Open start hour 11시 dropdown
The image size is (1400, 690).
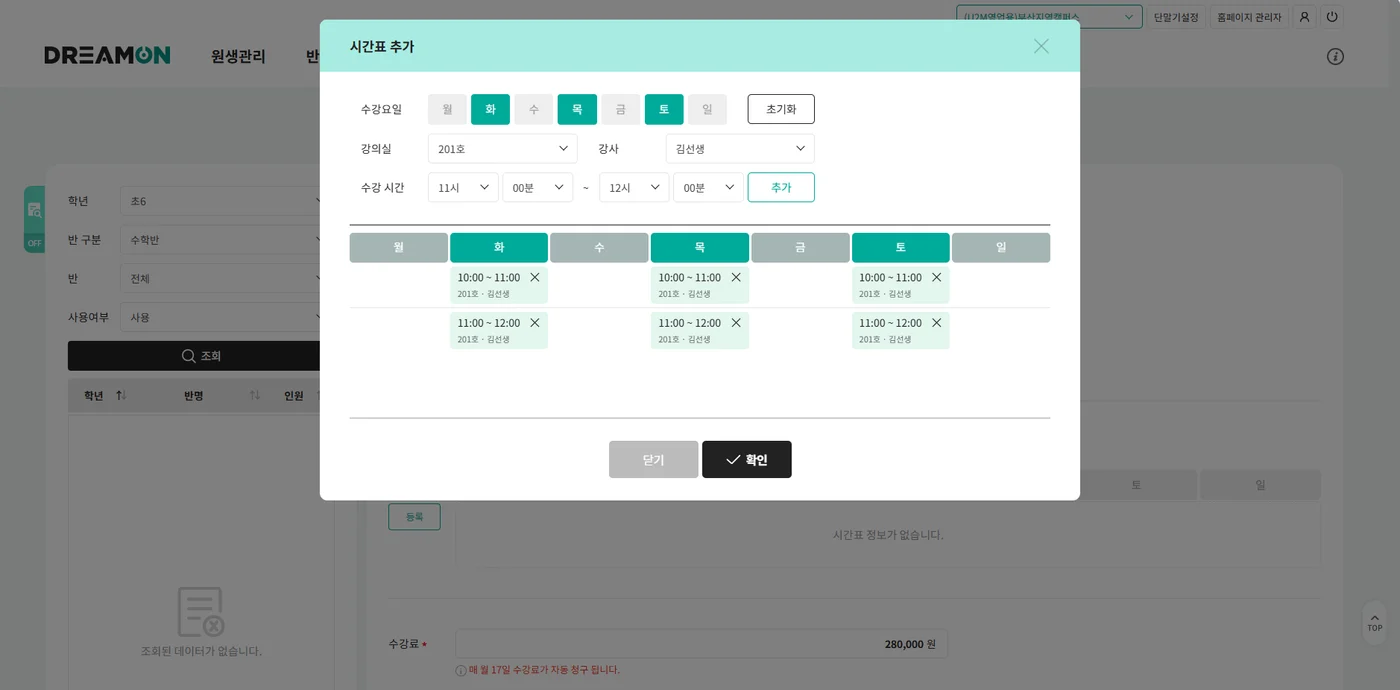pyautogui.click(x=463, y=187)
